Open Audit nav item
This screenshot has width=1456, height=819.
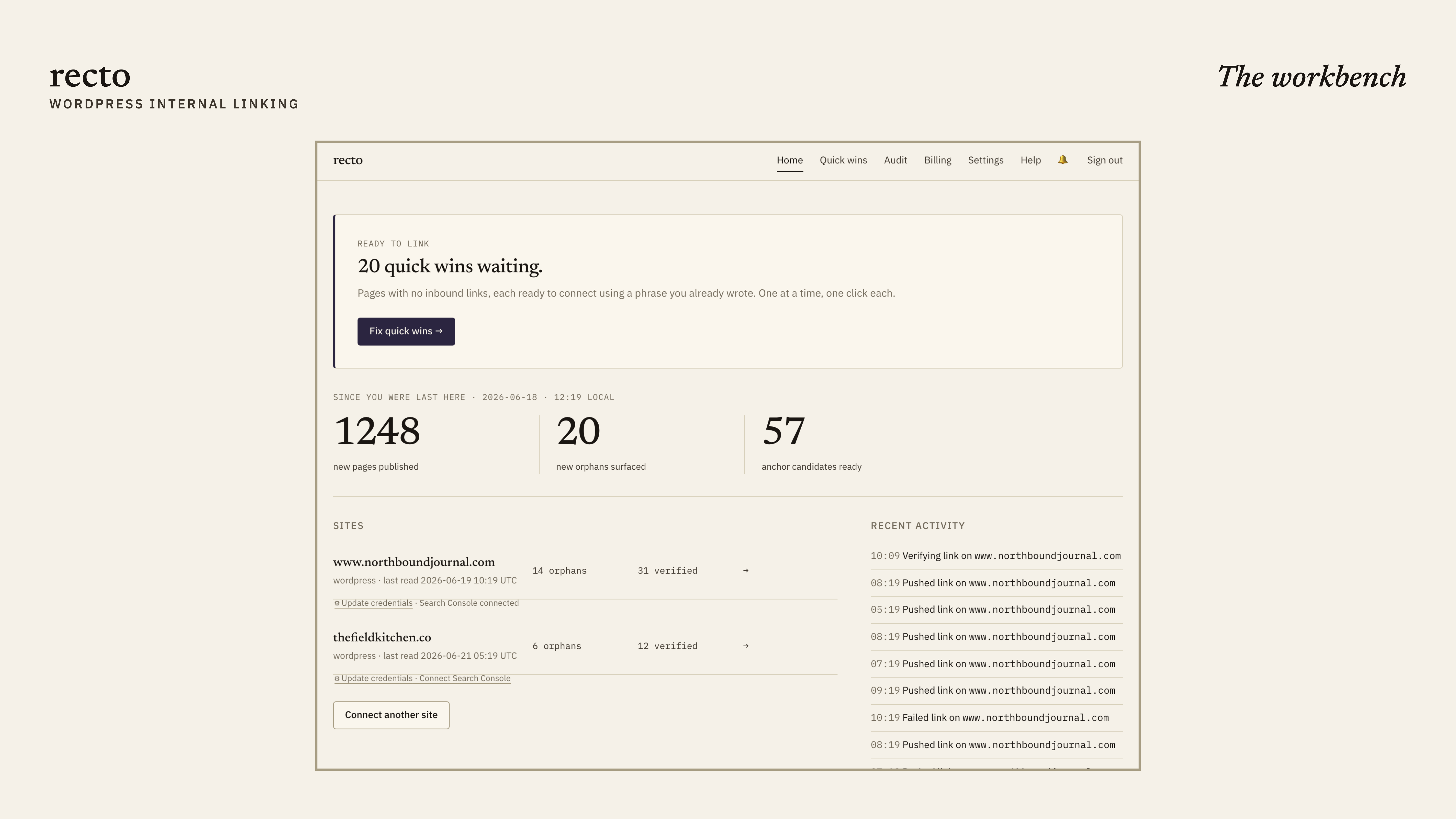895,161
